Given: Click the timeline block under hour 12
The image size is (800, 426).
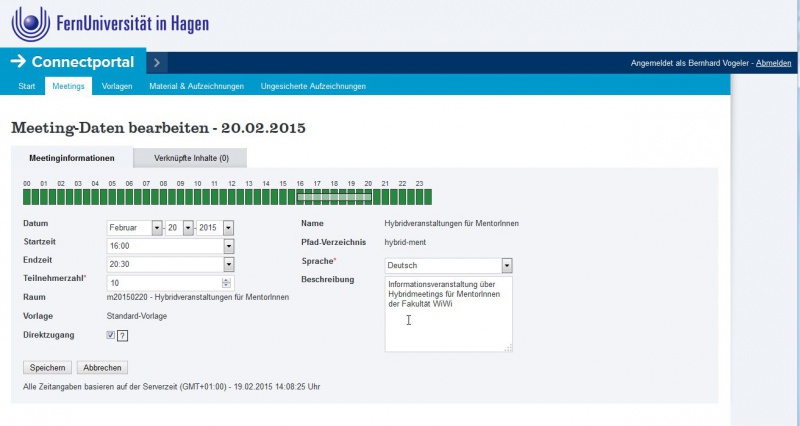Looking at the screenshot, I should click(232, 197).
